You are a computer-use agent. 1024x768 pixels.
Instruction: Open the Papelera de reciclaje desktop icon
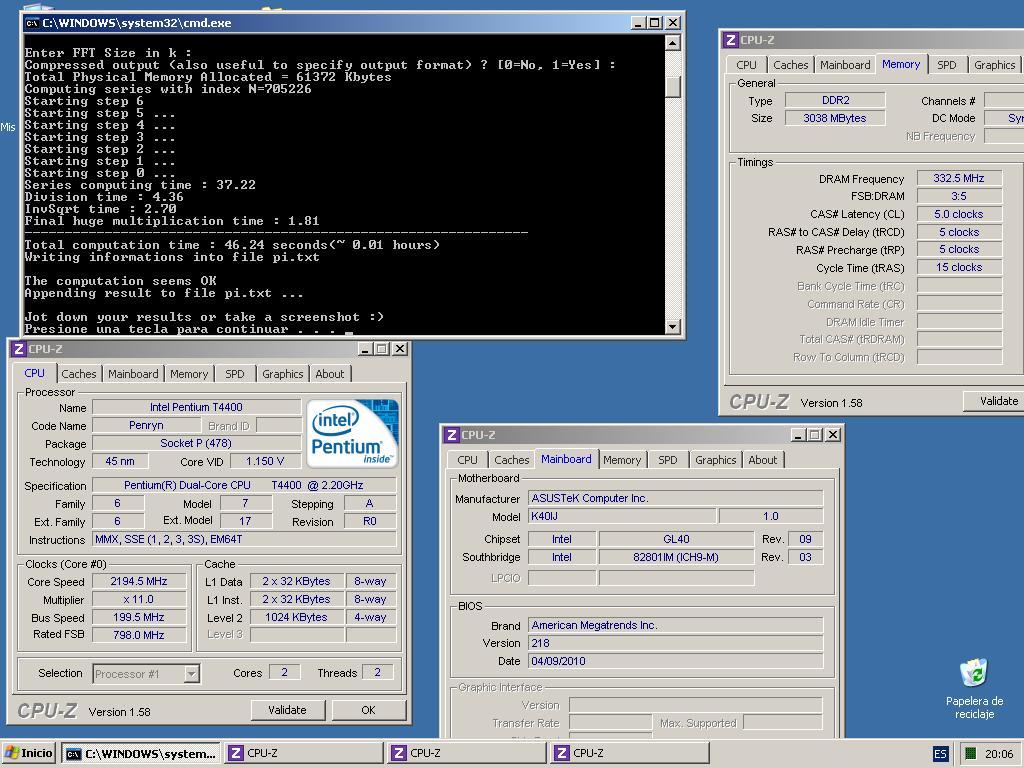[974, 690]
